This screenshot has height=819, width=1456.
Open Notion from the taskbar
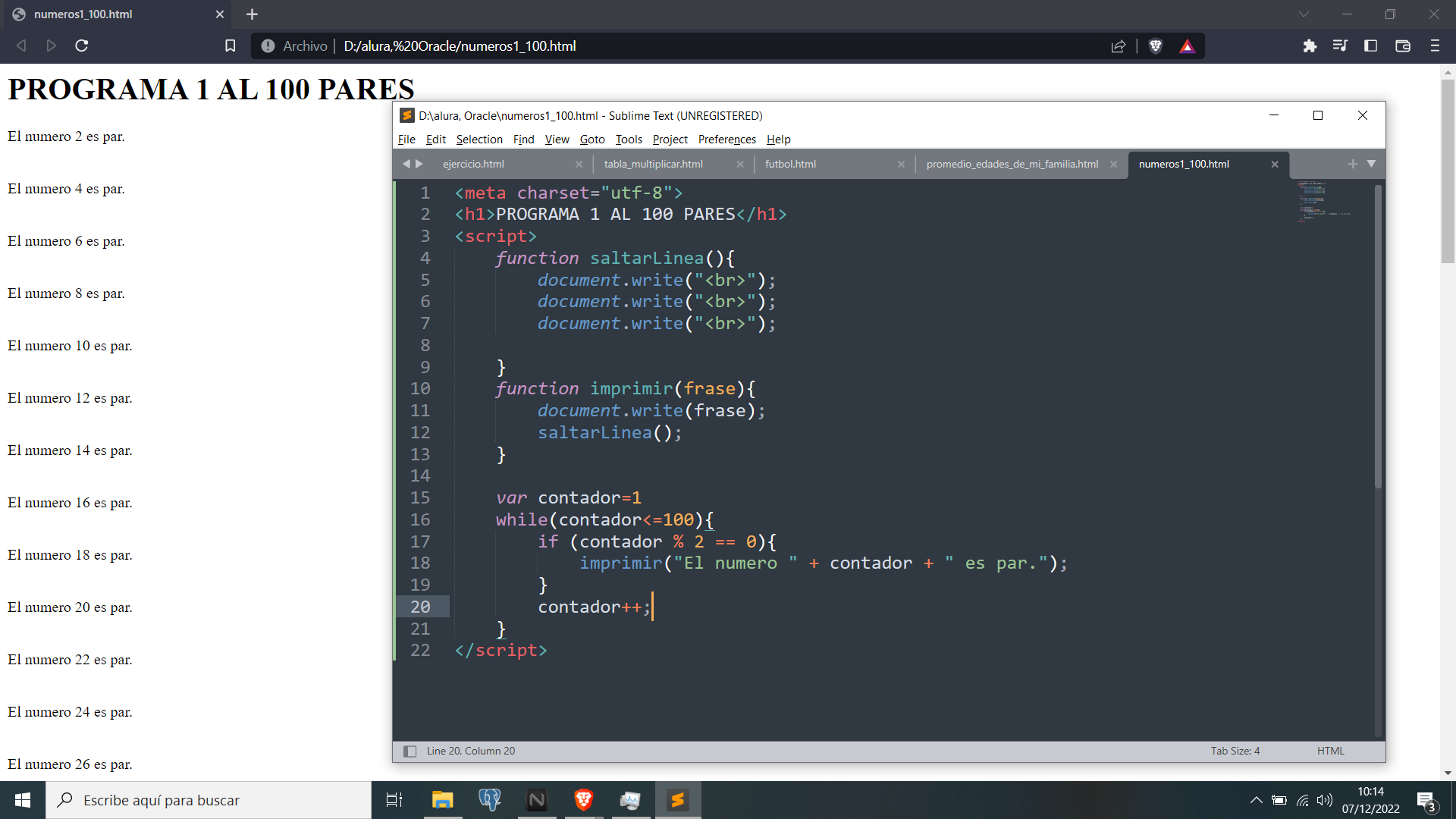tap(537, 800)
